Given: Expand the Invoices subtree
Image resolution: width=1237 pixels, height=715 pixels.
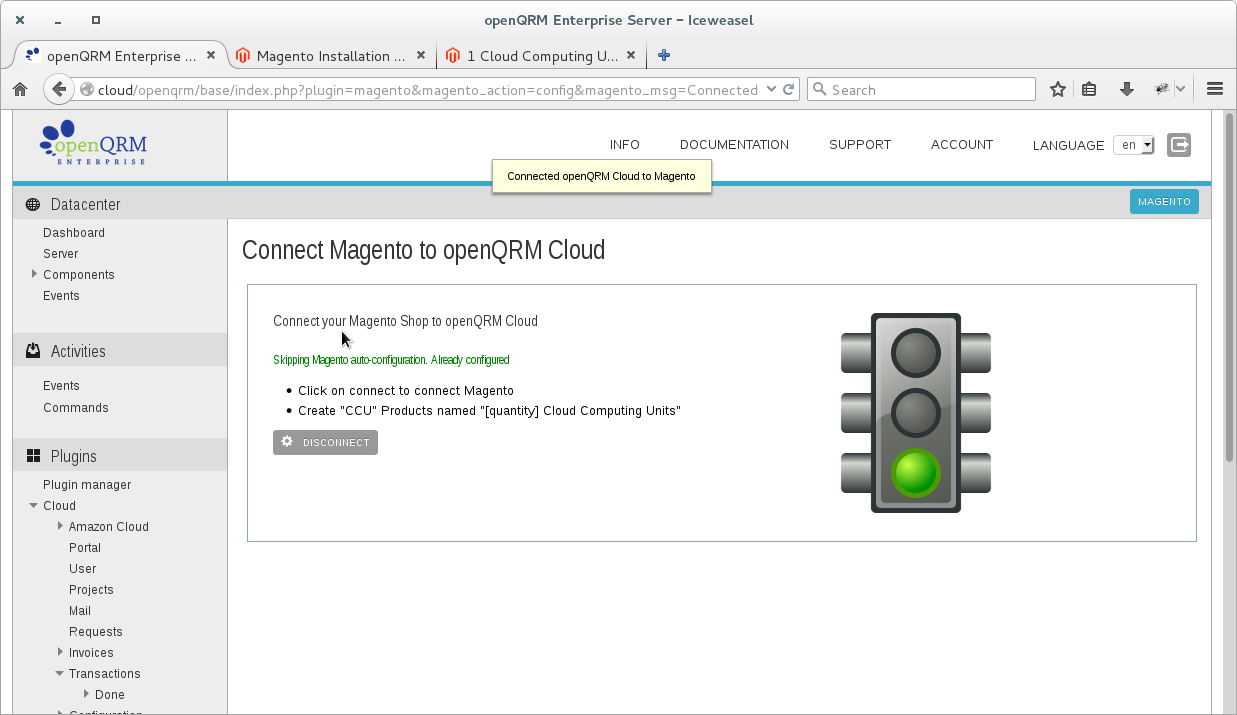Looking at the screenshot, I should point(60,652).
